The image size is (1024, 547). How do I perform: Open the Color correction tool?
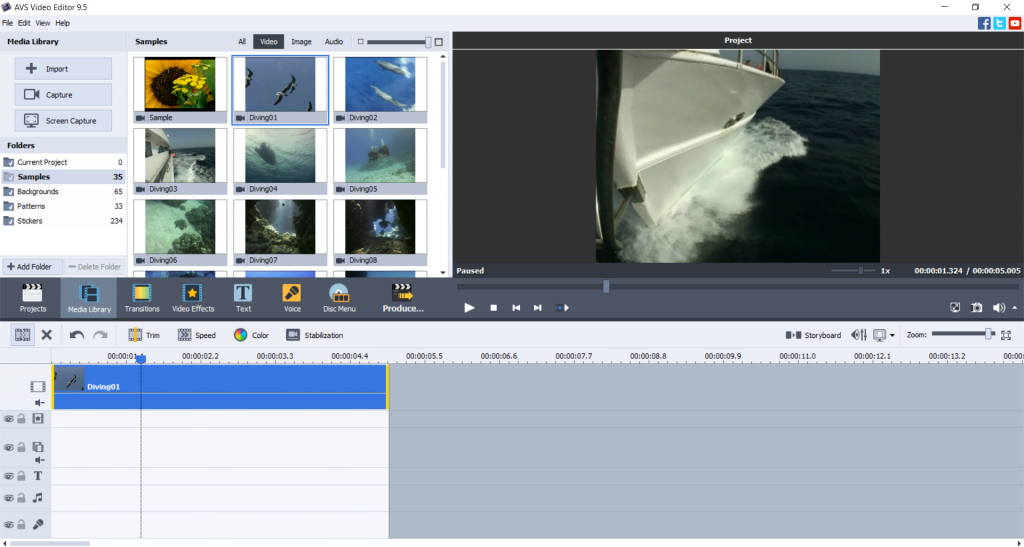click(x=241, y=335)
